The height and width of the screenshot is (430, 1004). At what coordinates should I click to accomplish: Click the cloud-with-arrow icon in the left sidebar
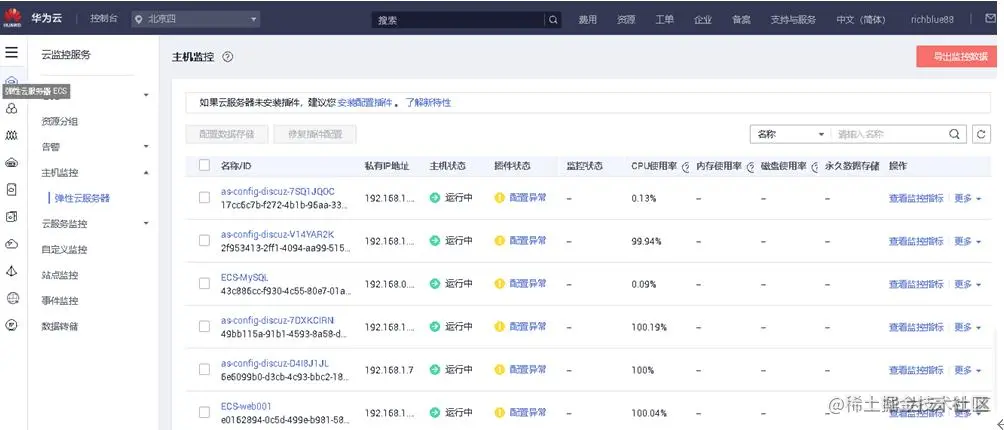[x=12, y=244]
